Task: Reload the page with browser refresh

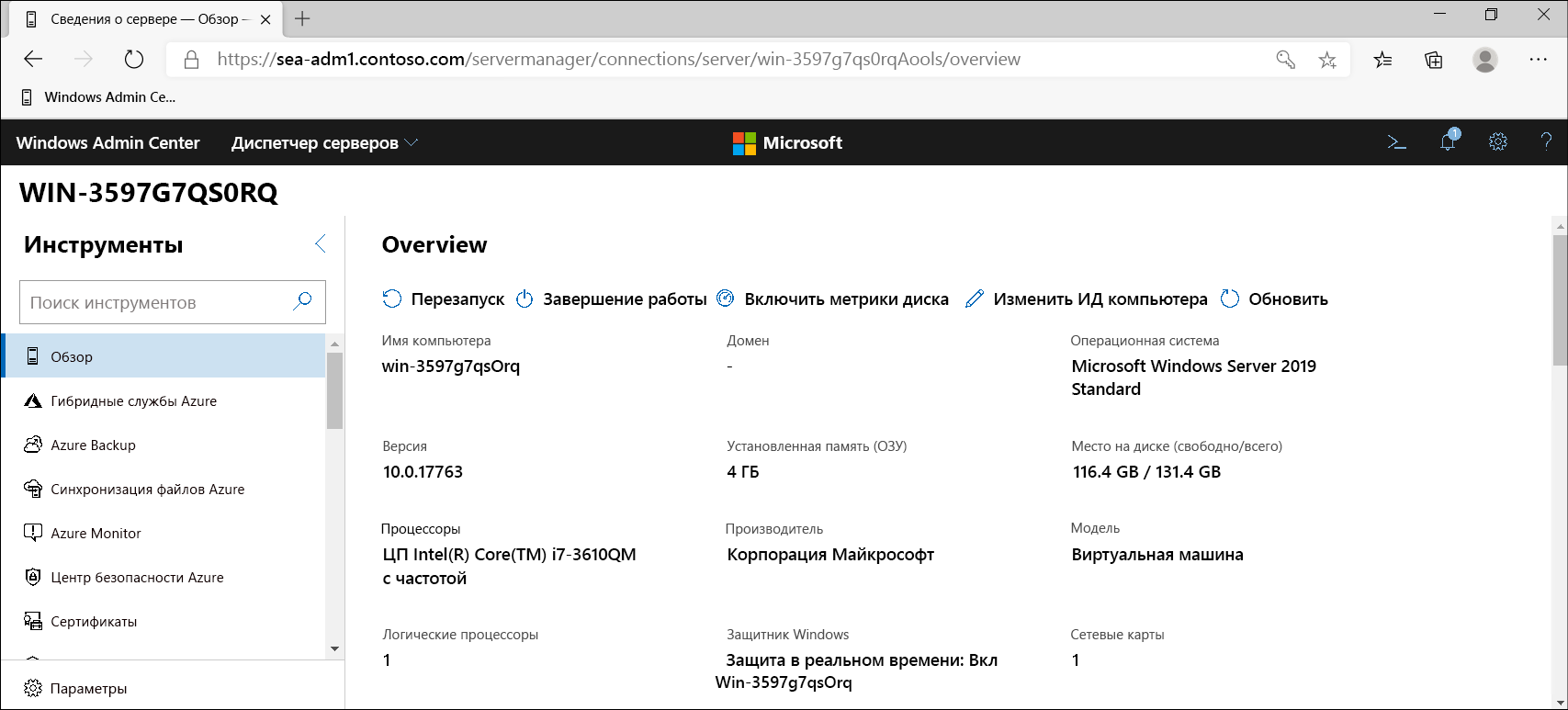Action: coord(134,59)
